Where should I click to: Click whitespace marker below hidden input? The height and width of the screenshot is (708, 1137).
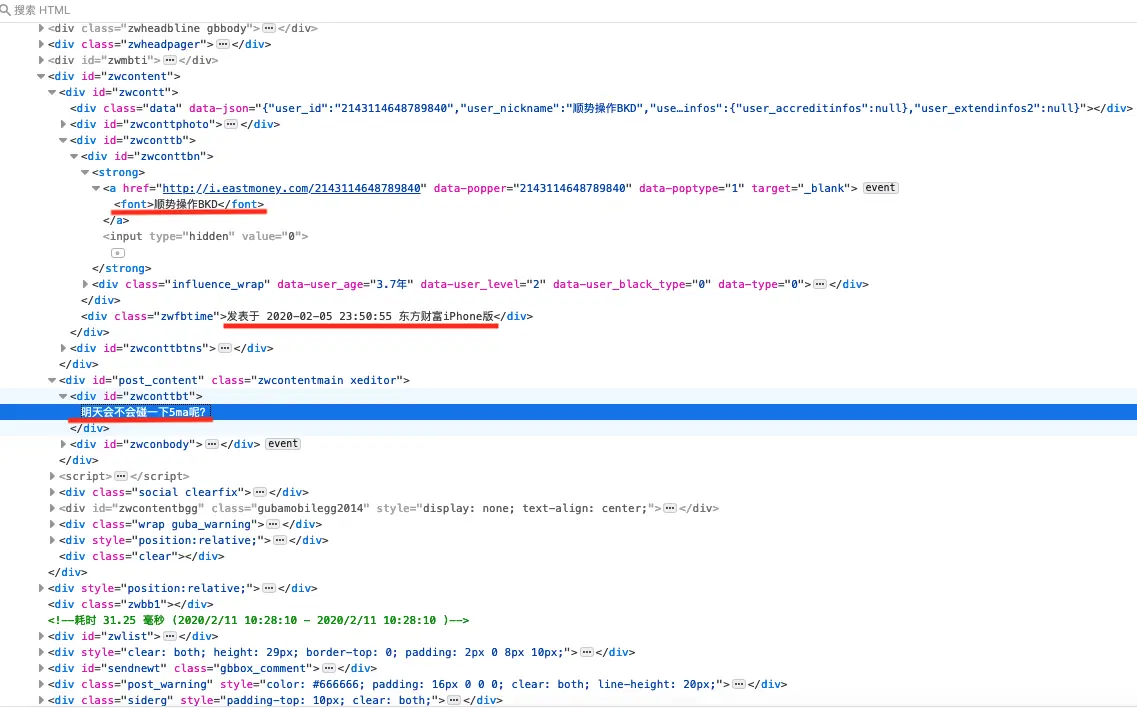117,252
